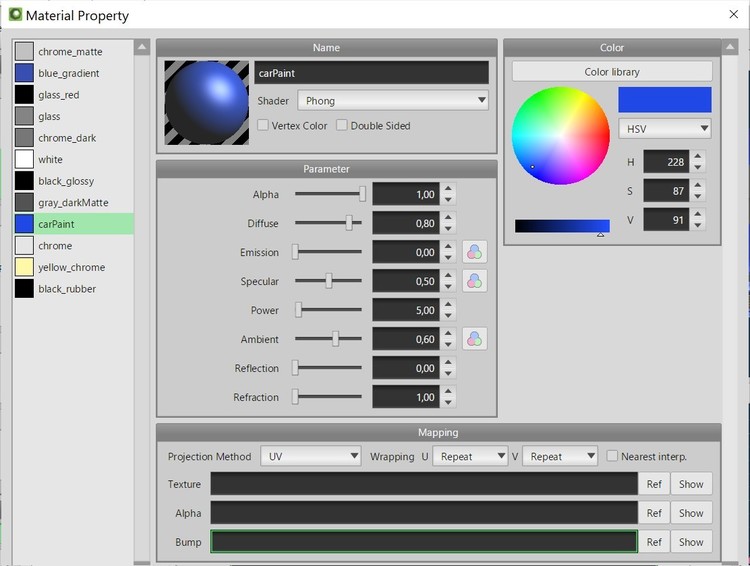
Task: Click the brightness gradient bar
Action: 562,226
